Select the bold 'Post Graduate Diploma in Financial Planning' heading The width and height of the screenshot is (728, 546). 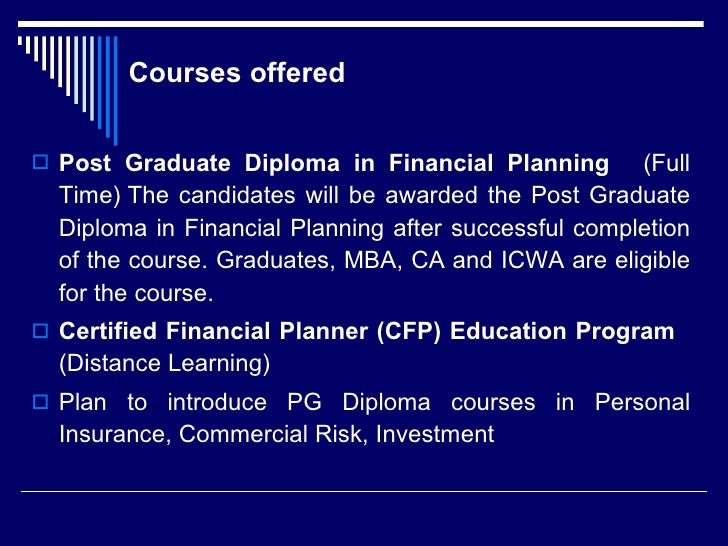[x=334, y=163]
